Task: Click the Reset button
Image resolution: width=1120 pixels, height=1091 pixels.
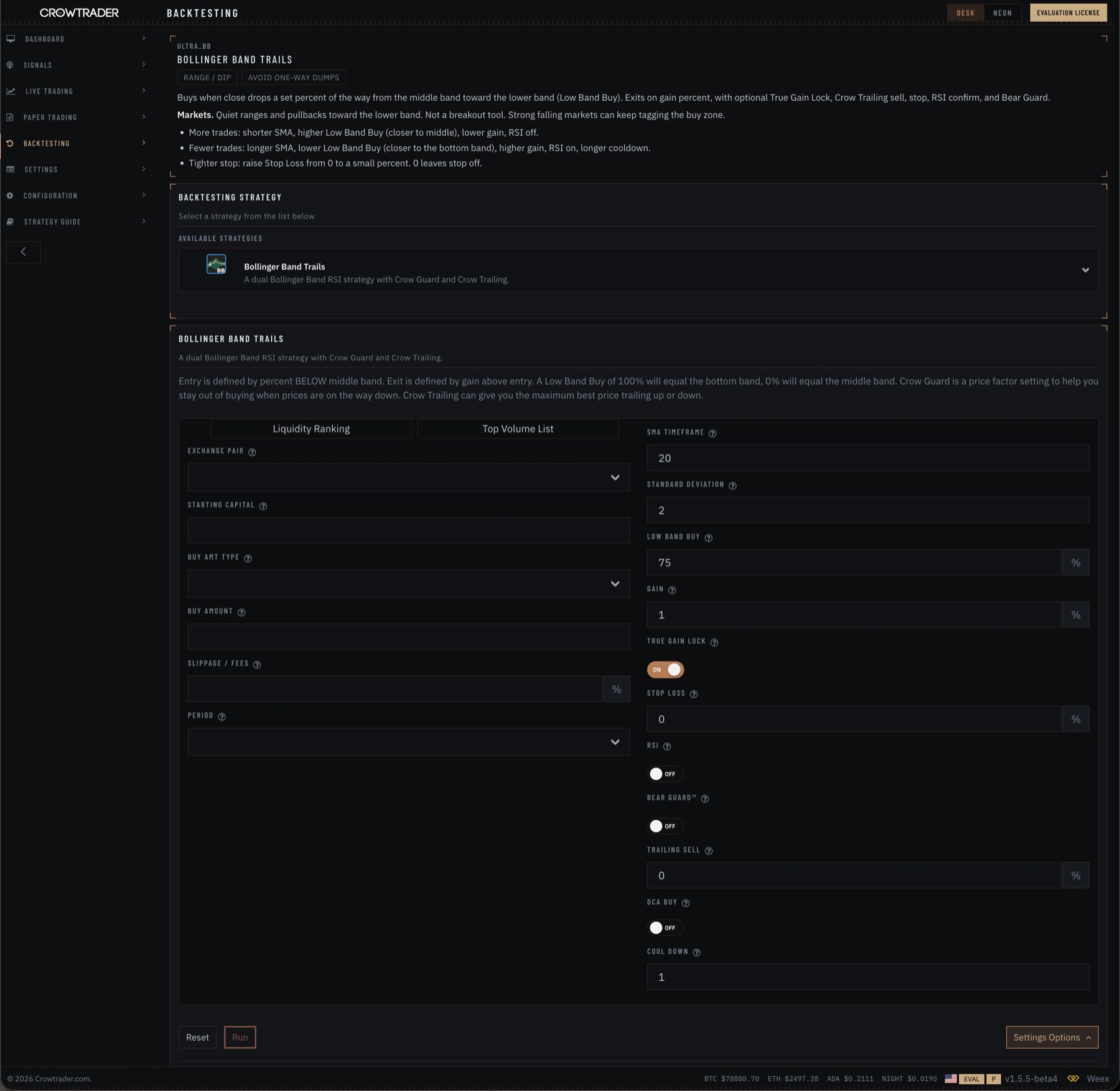Action: pos(197,1037)
